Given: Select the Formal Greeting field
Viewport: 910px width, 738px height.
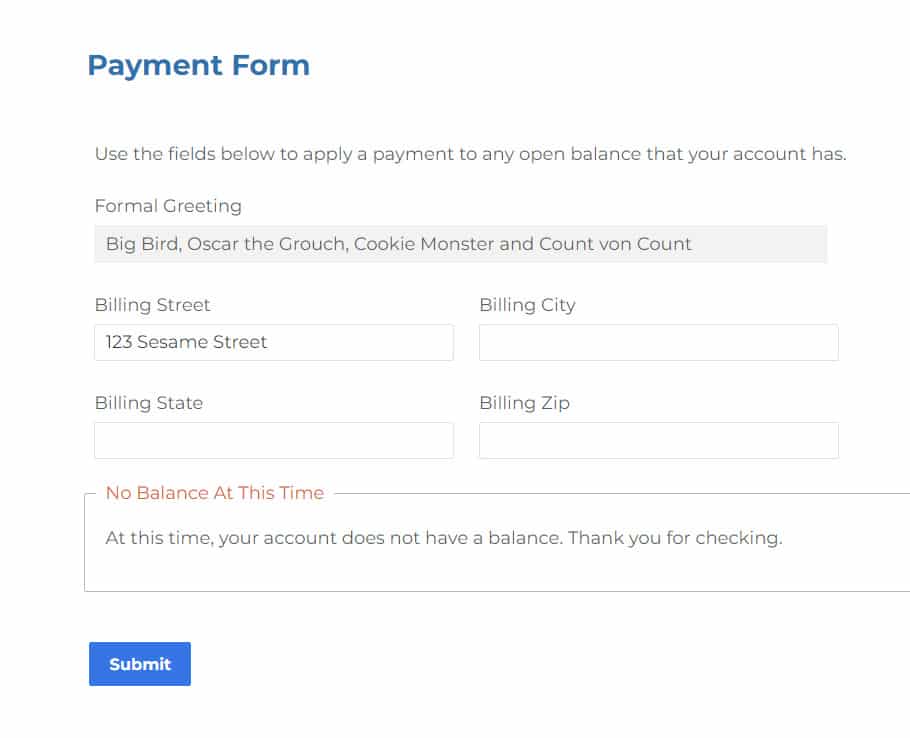Looking at the screenshot, I should pos(460,244).
